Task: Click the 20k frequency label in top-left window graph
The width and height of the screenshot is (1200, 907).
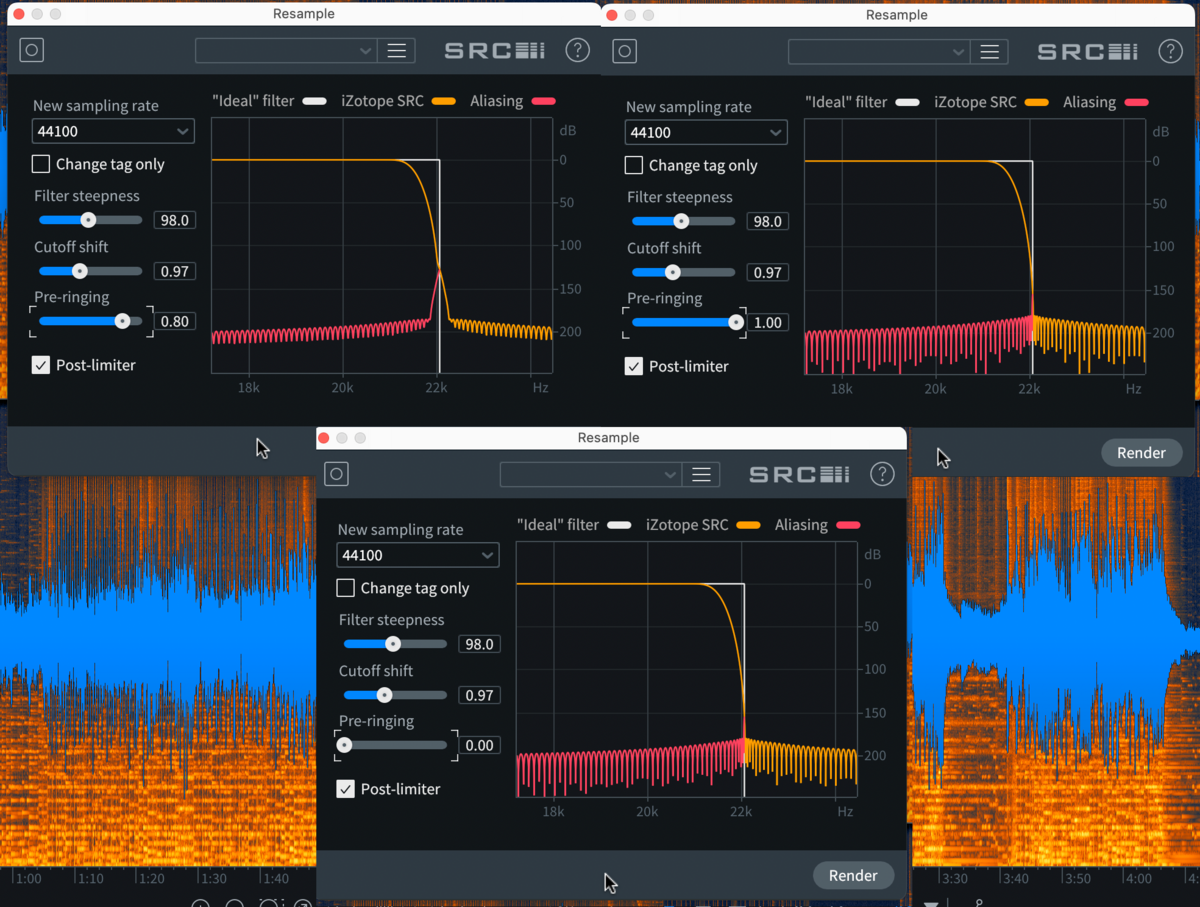Action: tap(342, 387)
